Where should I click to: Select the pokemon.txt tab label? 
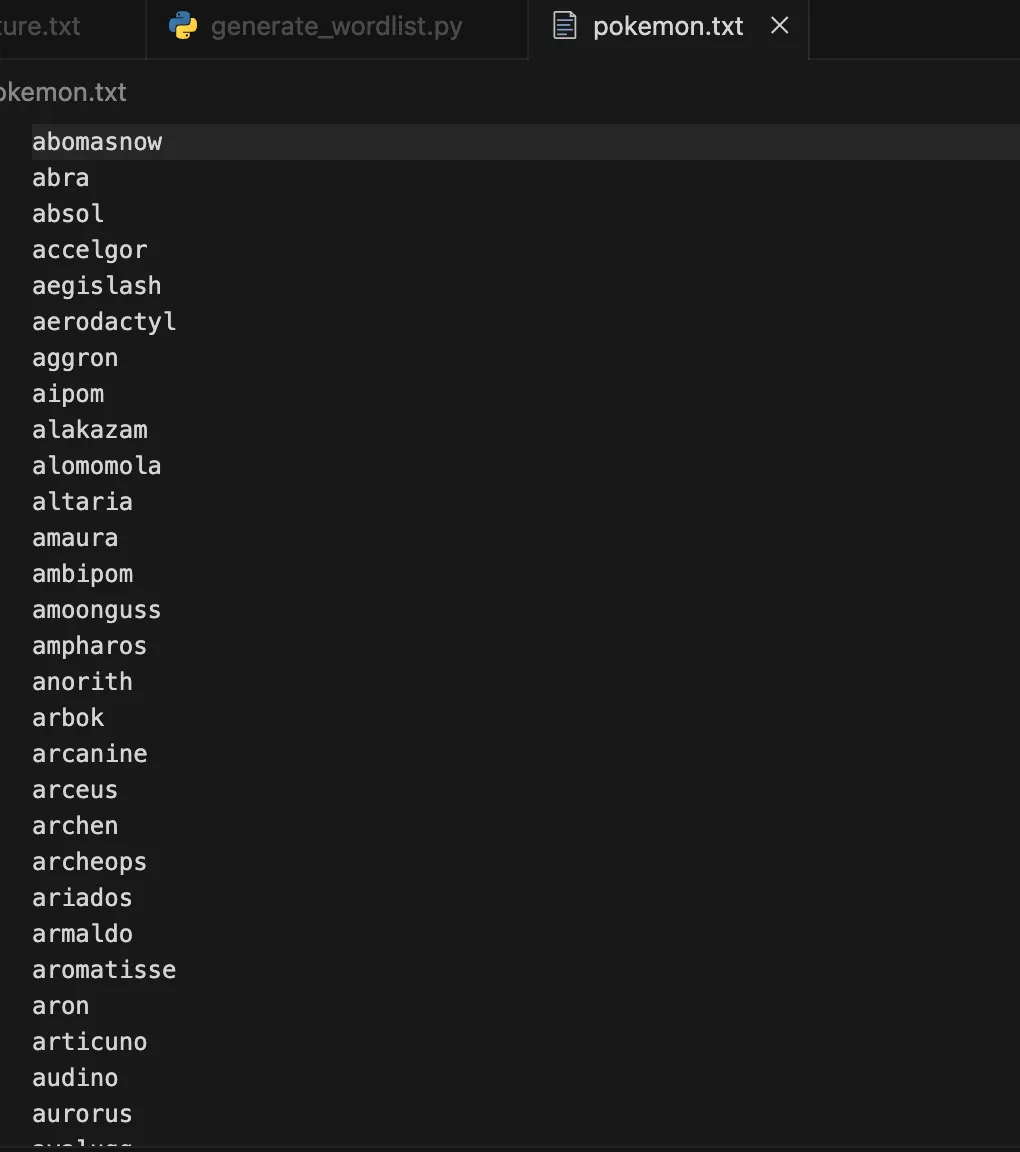point(668,26)
